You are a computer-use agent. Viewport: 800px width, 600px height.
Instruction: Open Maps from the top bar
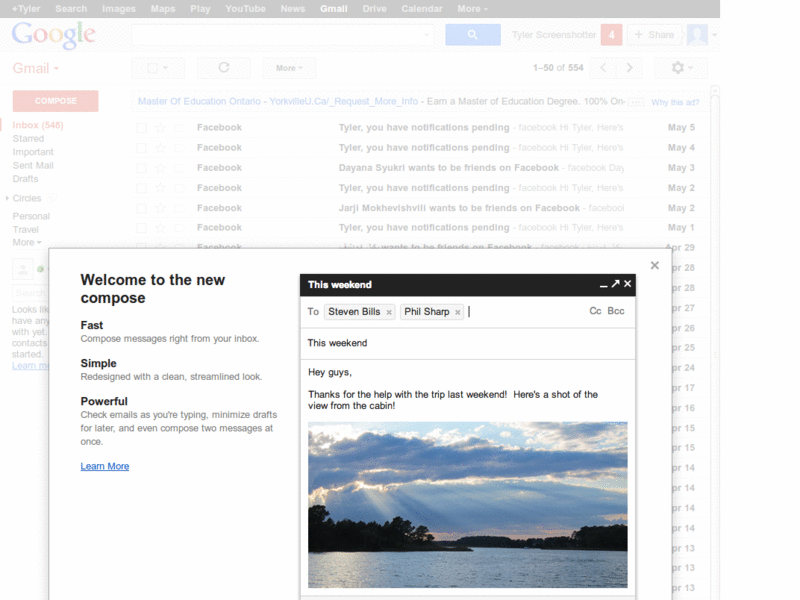pos(163,9)
